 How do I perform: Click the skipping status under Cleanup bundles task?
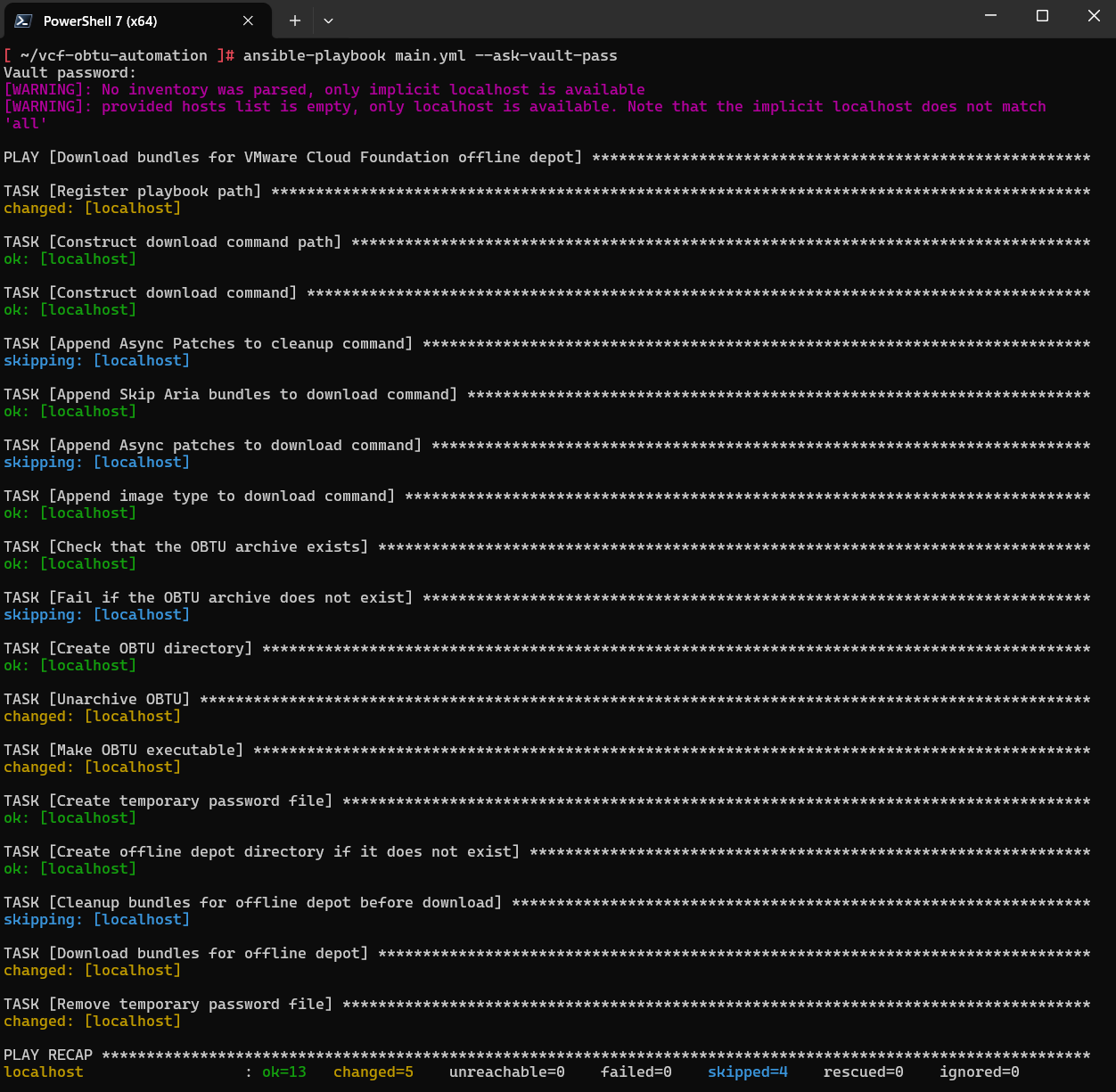(96, 919)
